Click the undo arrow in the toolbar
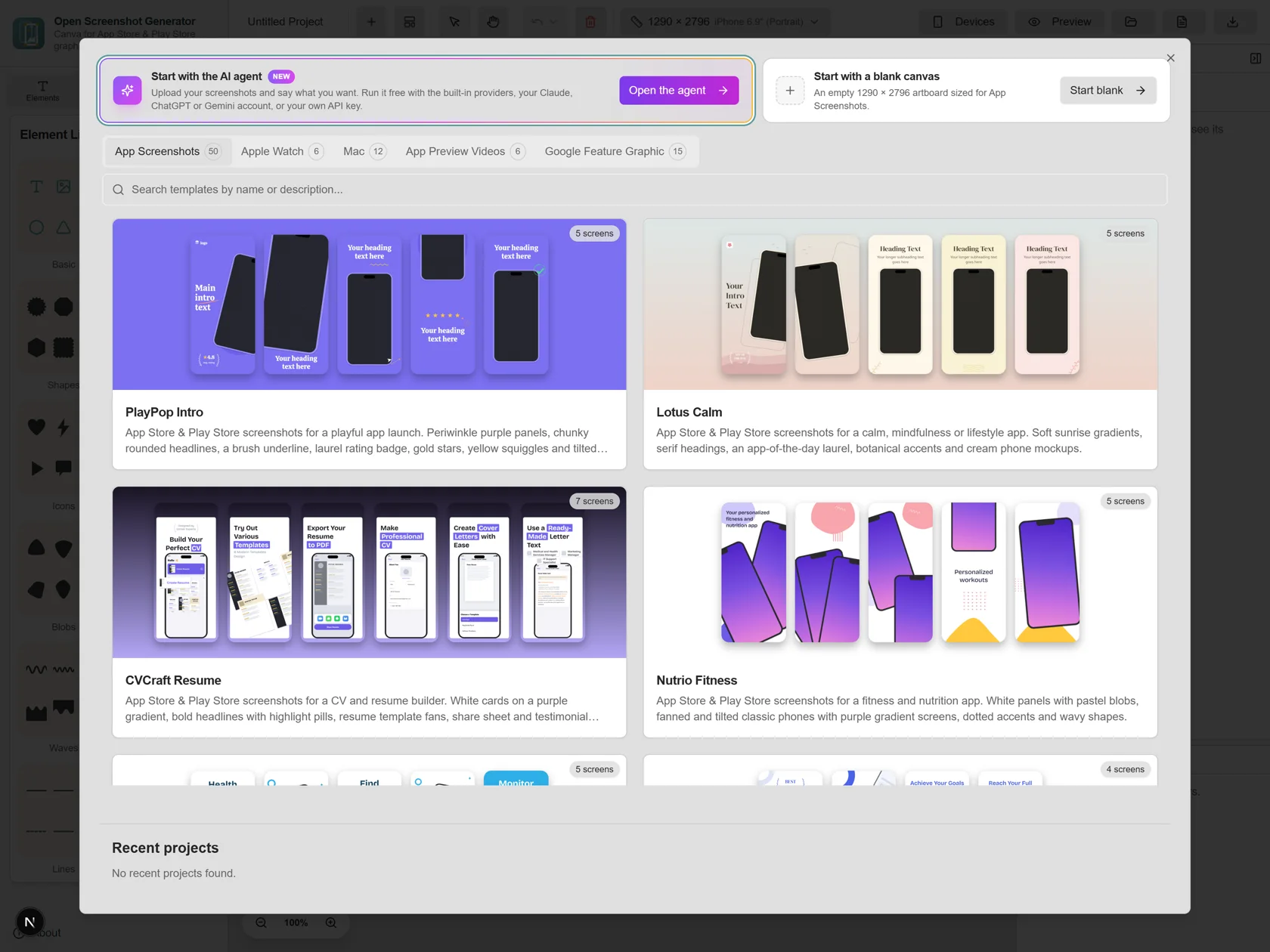 [537, 22]
